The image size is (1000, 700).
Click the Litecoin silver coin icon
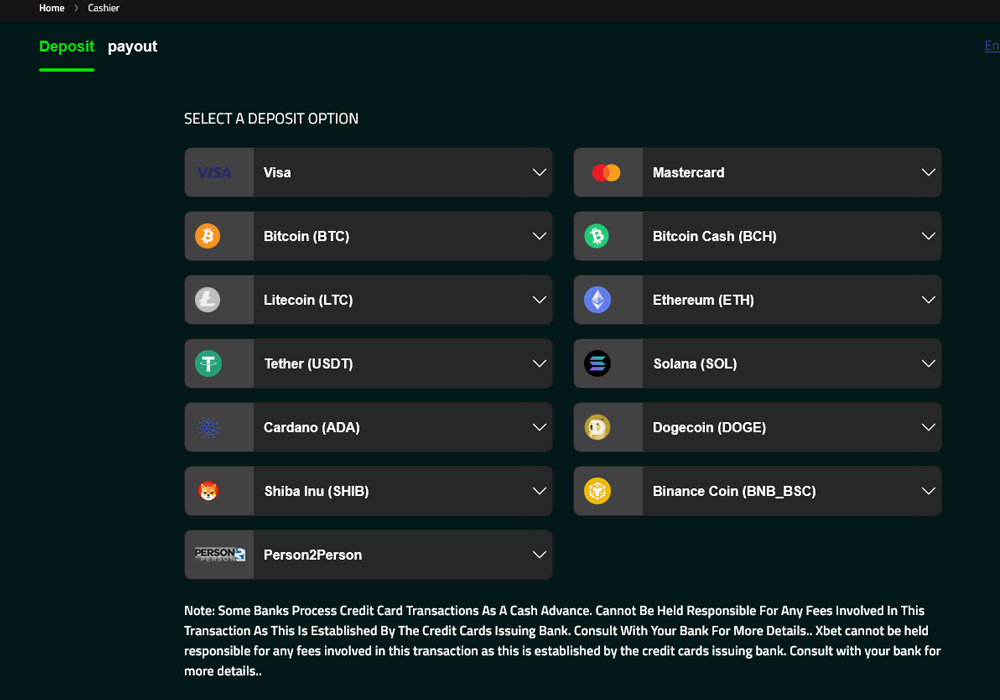tap(208, 300)
